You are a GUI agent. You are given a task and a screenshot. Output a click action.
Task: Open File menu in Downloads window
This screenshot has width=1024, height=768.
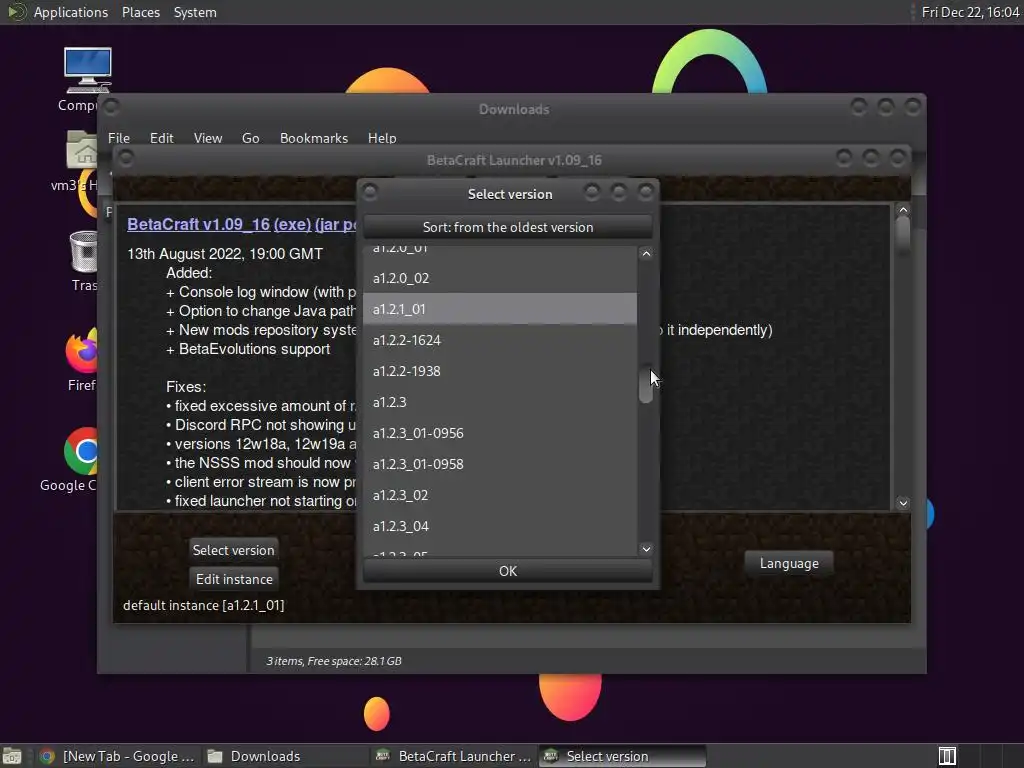pos(119,138)
